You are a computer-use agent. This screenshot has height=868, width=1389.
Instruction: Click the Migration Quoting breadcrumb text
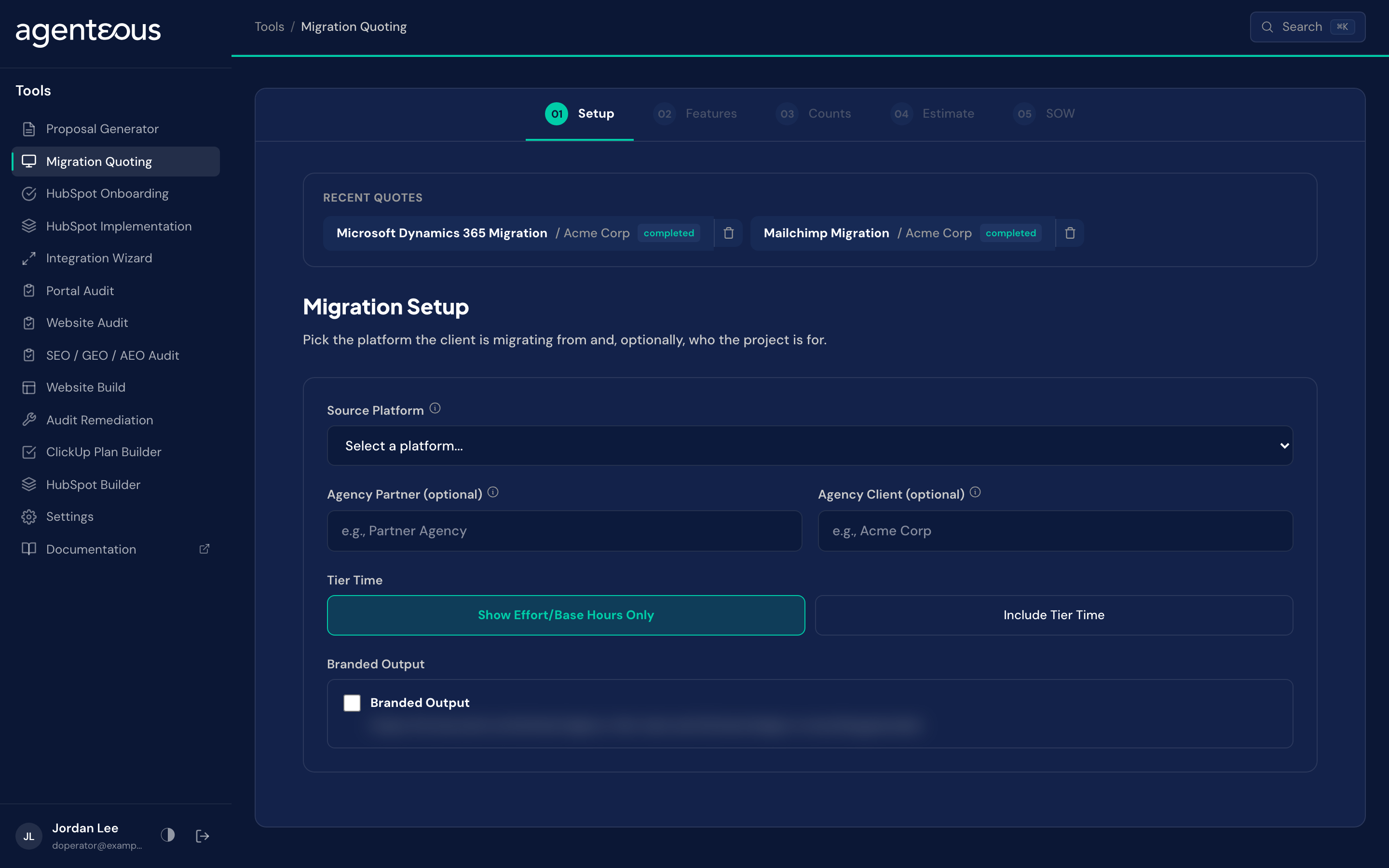click(x=354, y=27)
